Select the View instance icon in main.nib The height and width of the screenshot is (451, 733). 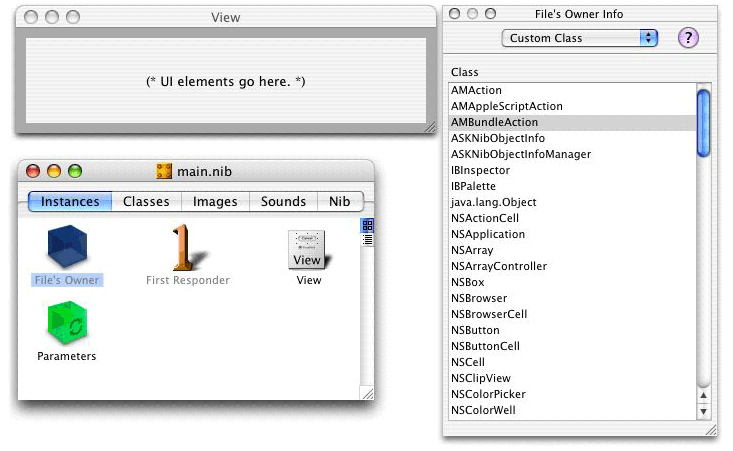[309, 250]
